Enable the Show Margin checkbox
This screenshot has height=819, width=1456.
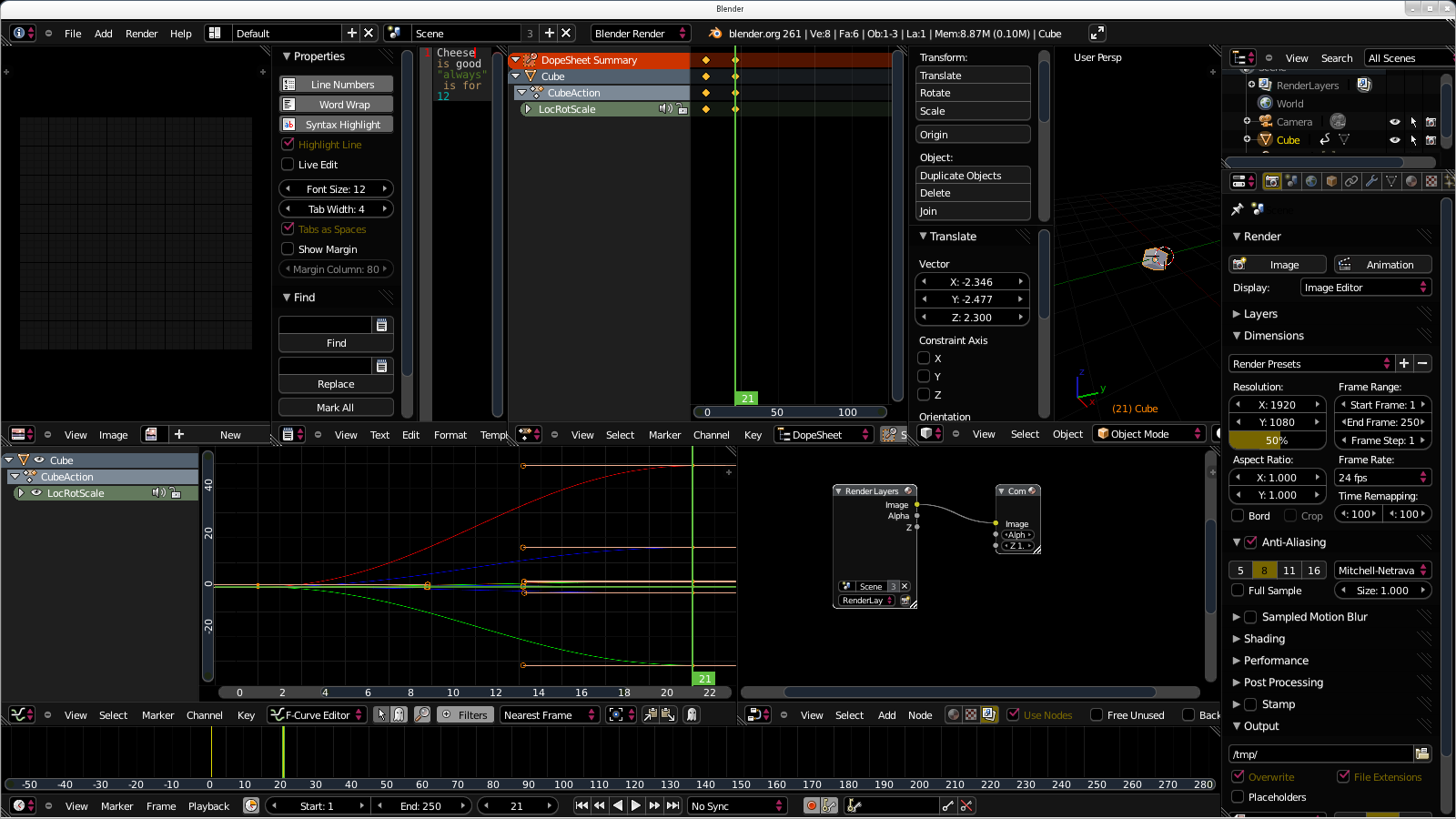click(288, 249)
